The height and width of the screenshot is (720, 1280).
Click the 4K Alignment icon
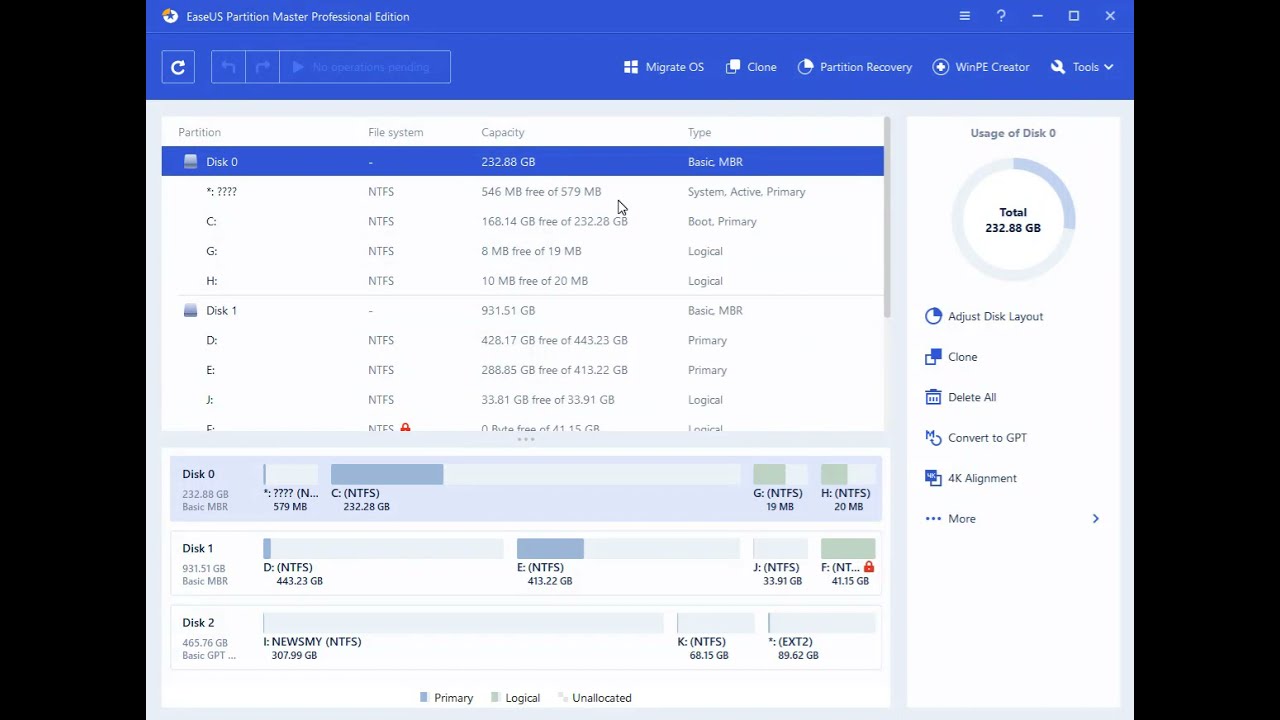pyautogui.click(x=933, y=478)
